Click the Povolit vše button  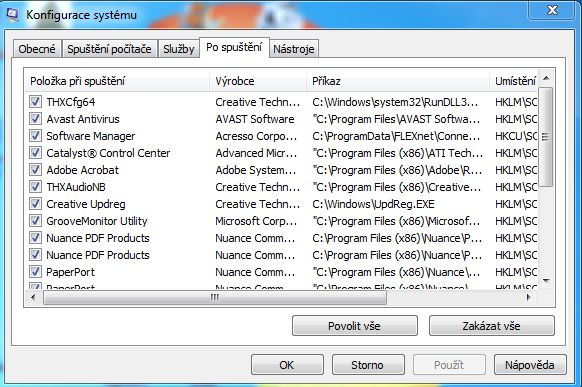[x=354, y=326]
